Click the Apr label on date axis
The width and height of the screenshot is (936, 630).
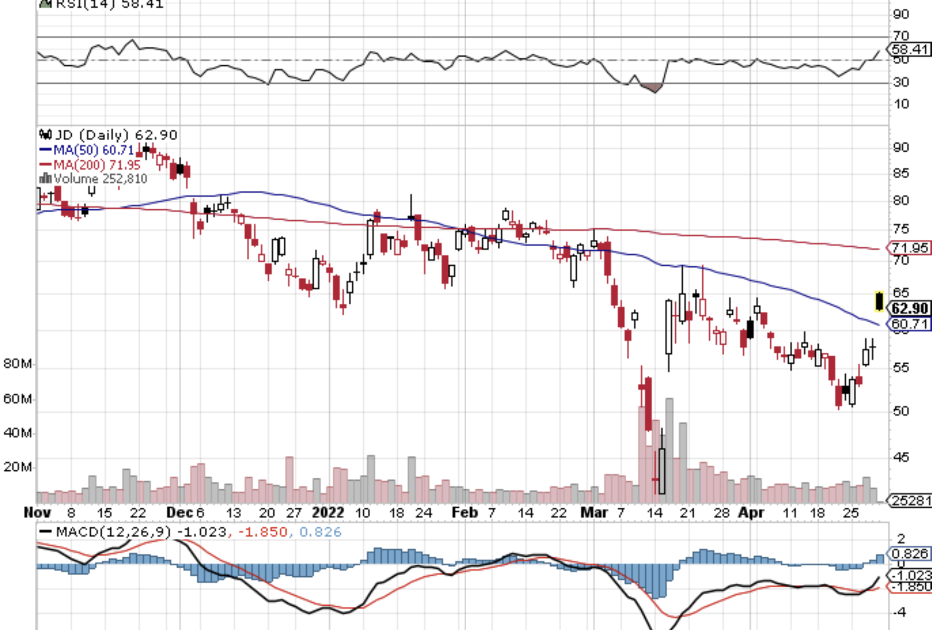point(749,510)
